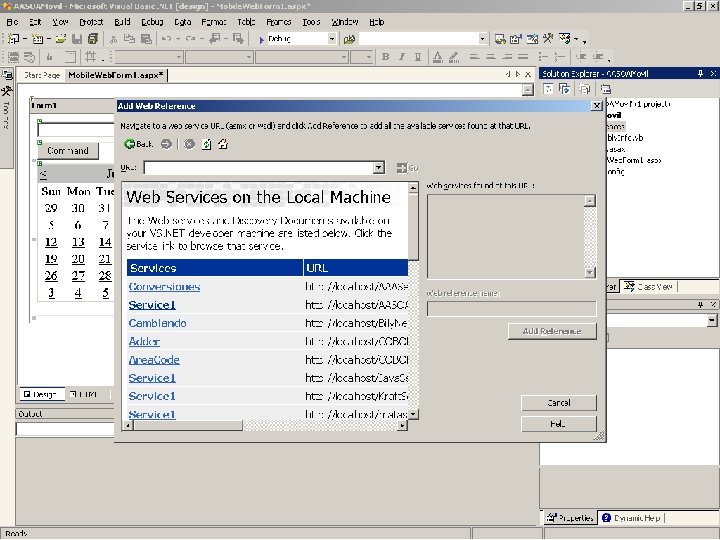Screen dimensions: 720x540
Task: Open Solution Explorer from main toolbar icon
Action: click(x=500, y=39)
